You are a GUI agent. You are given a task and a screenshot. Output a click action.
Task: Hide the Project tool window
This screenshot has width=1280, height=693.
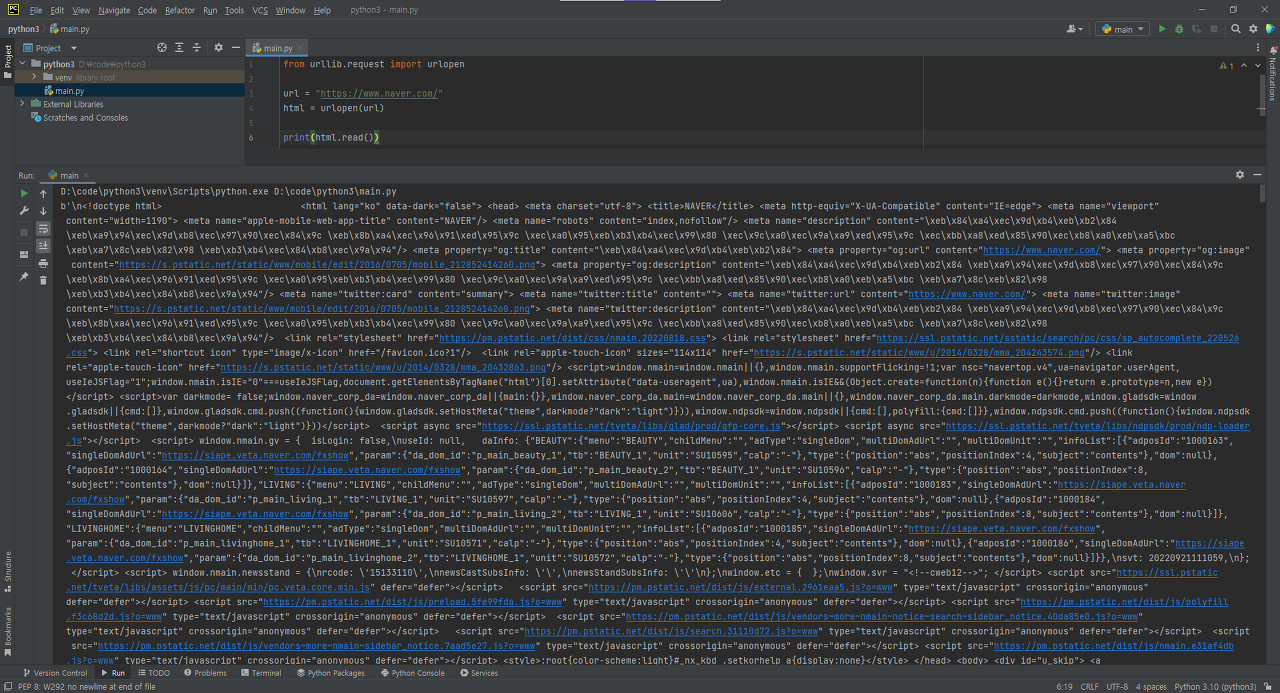[x=236, y=47]
